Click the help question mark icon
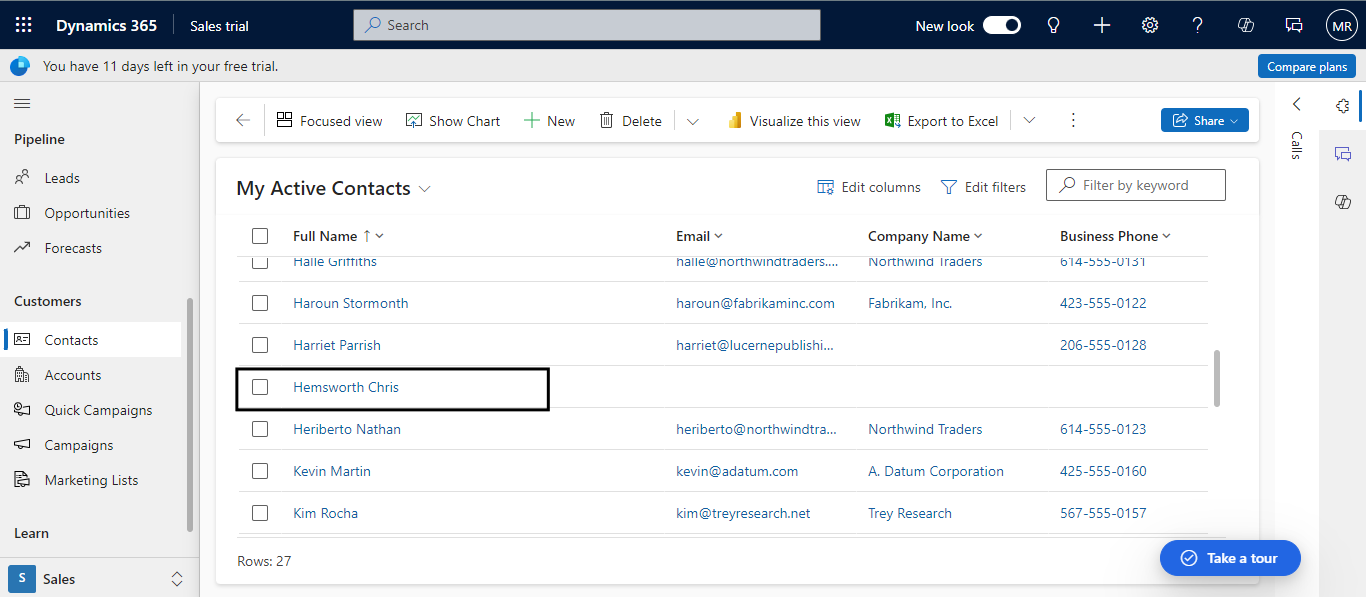Screen dimensions: 1366x597 pyautogui.click(x=1198, y=25)
